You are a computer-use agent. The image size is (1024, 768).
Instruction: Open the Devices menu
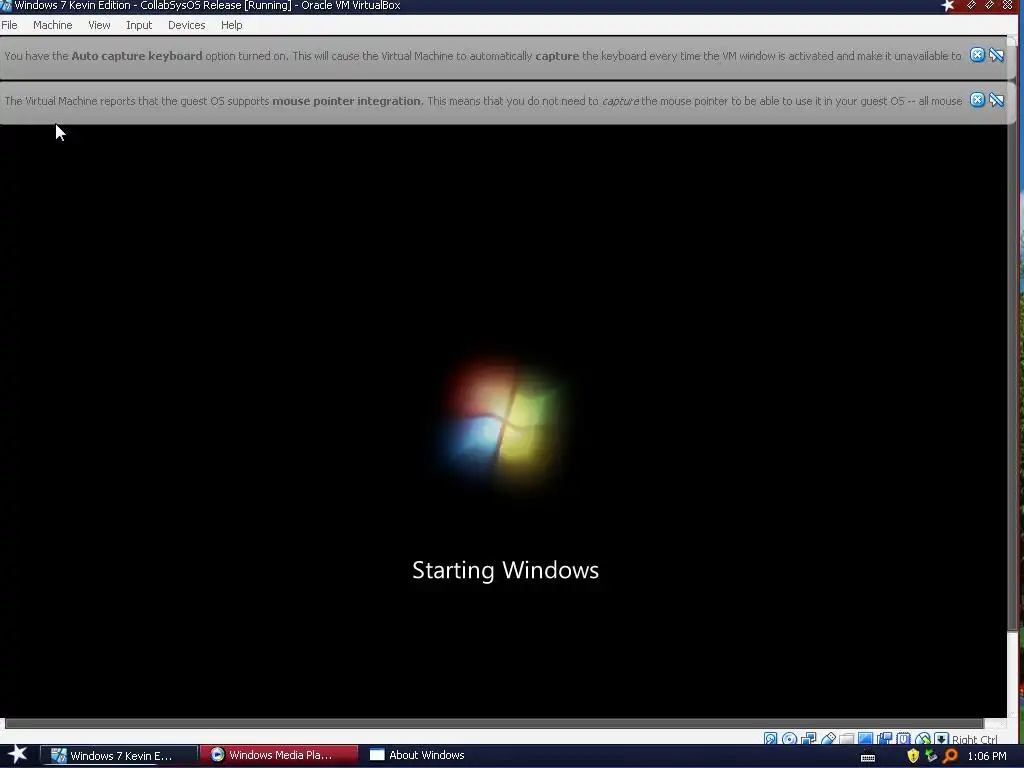pyautogui.click(x=186, y=25)
